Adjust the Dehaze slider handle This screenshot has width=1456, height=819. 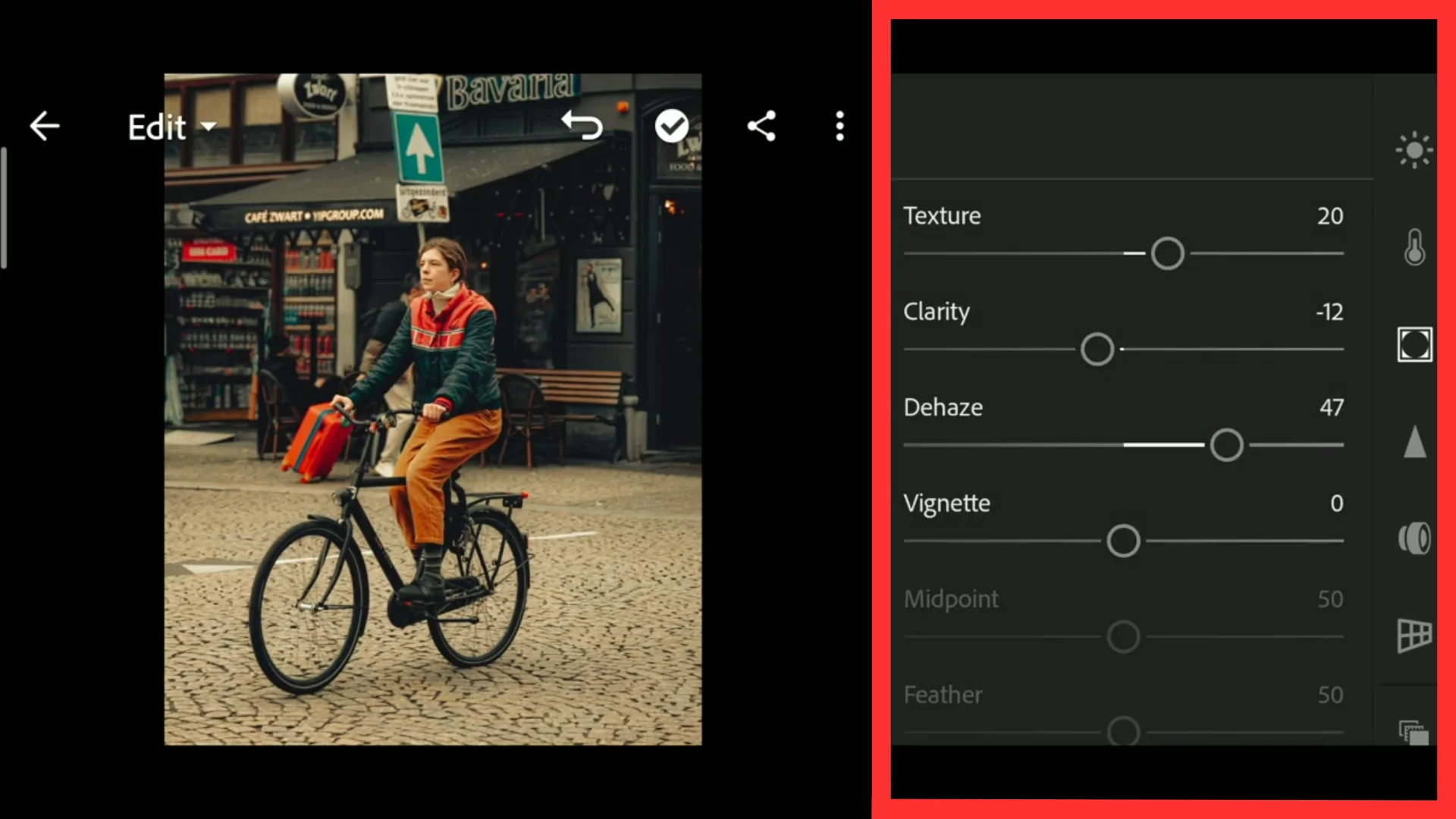[x=1226, y=445]
